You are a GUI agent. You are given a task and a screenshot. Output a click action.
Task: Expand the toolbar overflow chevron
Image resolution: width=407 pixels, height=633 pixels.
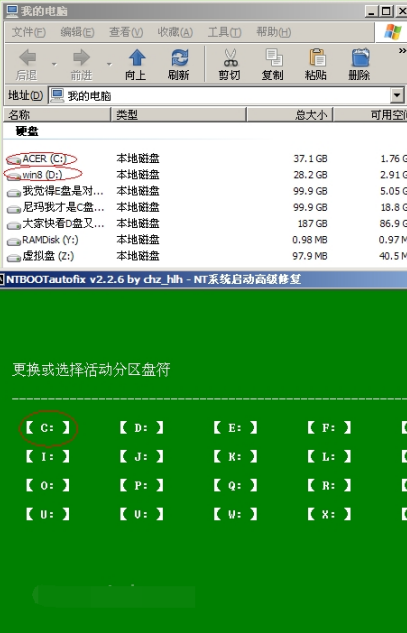[402, 50]
